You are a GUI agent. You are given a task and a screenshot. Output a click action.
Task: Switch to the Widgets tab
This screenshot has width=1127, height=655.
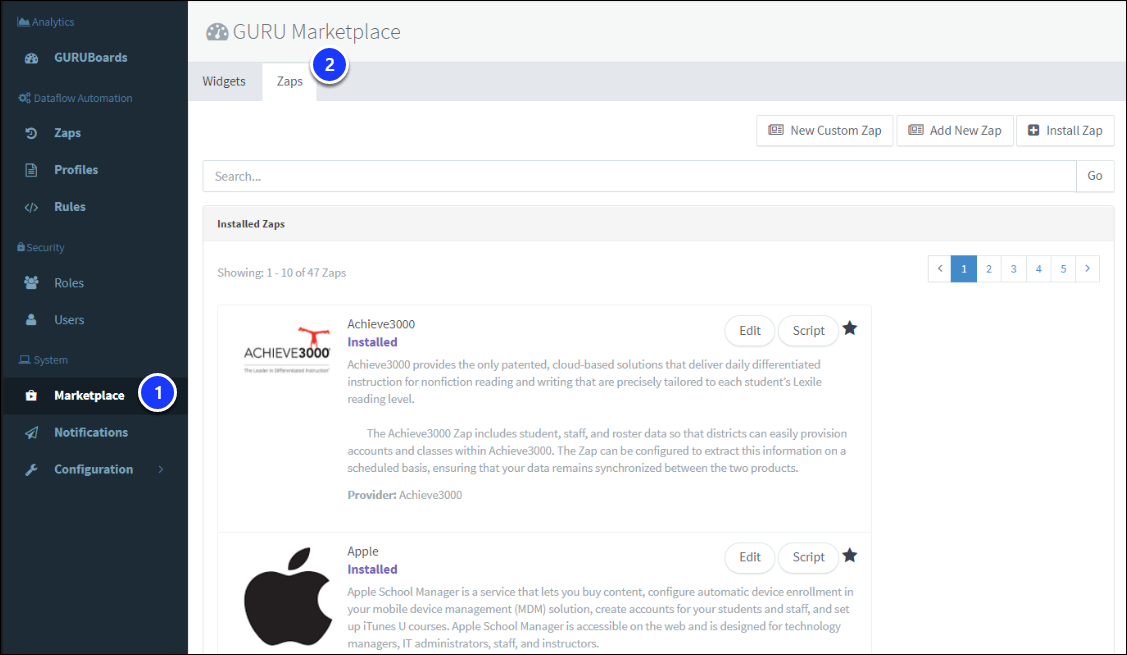(224, 81)
